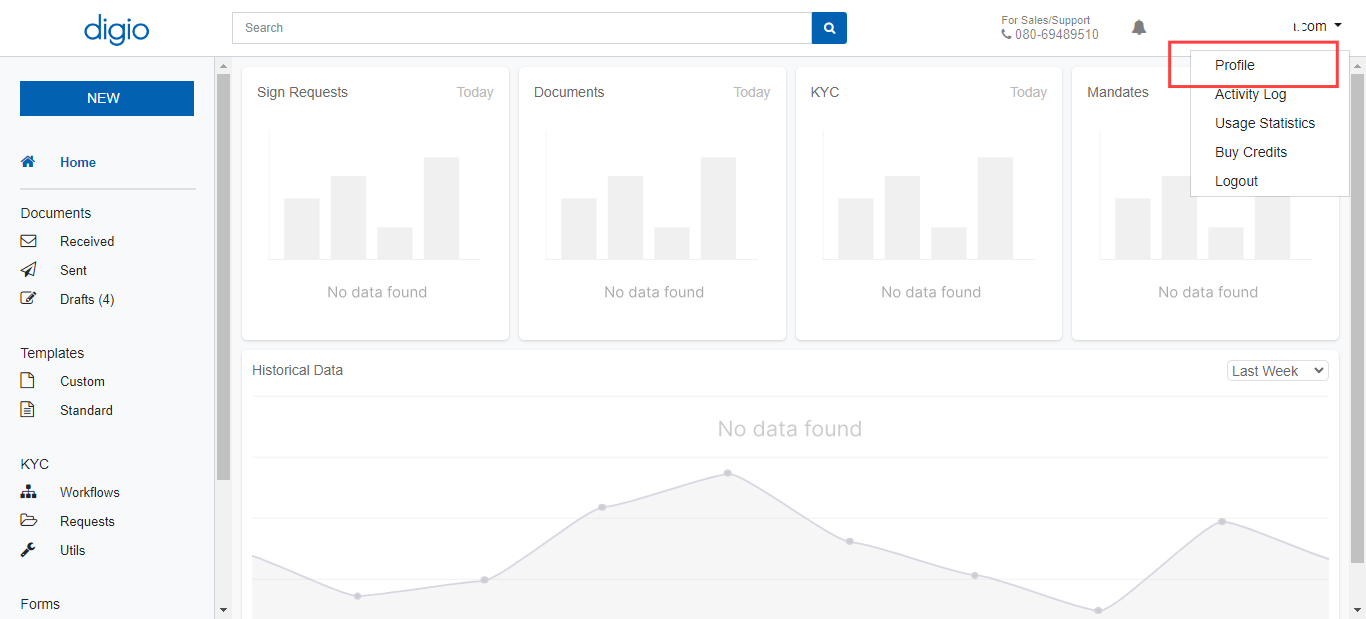1366x619 pixels.
Task: Click the search magnifier button
Action: click(829, 27)
